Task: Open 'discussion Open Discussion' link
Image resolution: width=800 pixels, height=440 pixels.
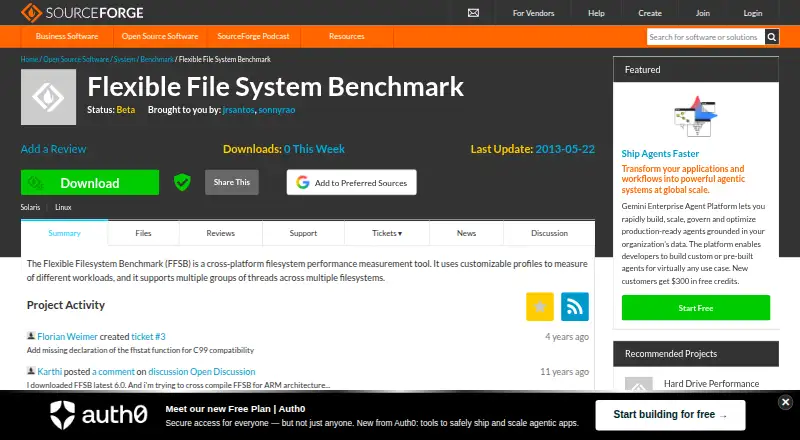Action: [x=202, y=372]
